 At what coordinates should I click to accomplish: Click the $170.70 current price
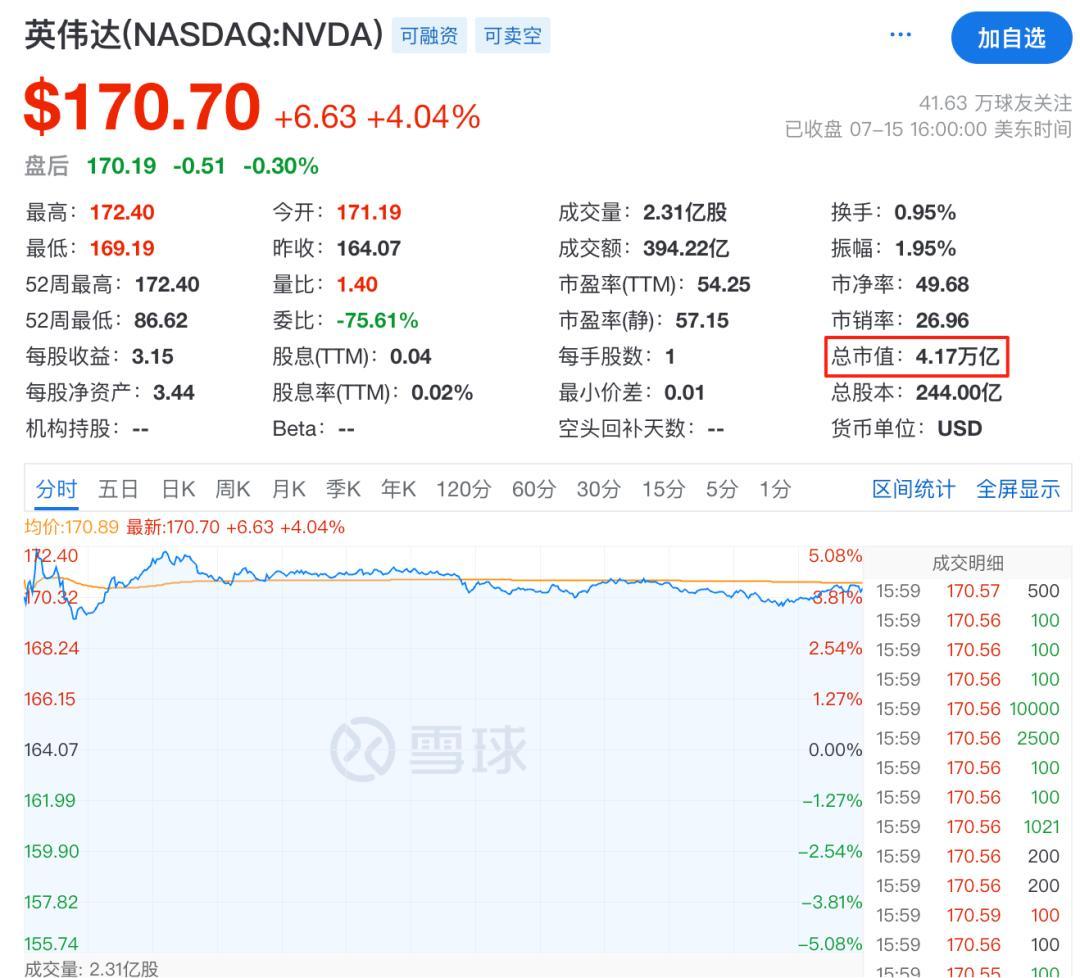point(142,107)
